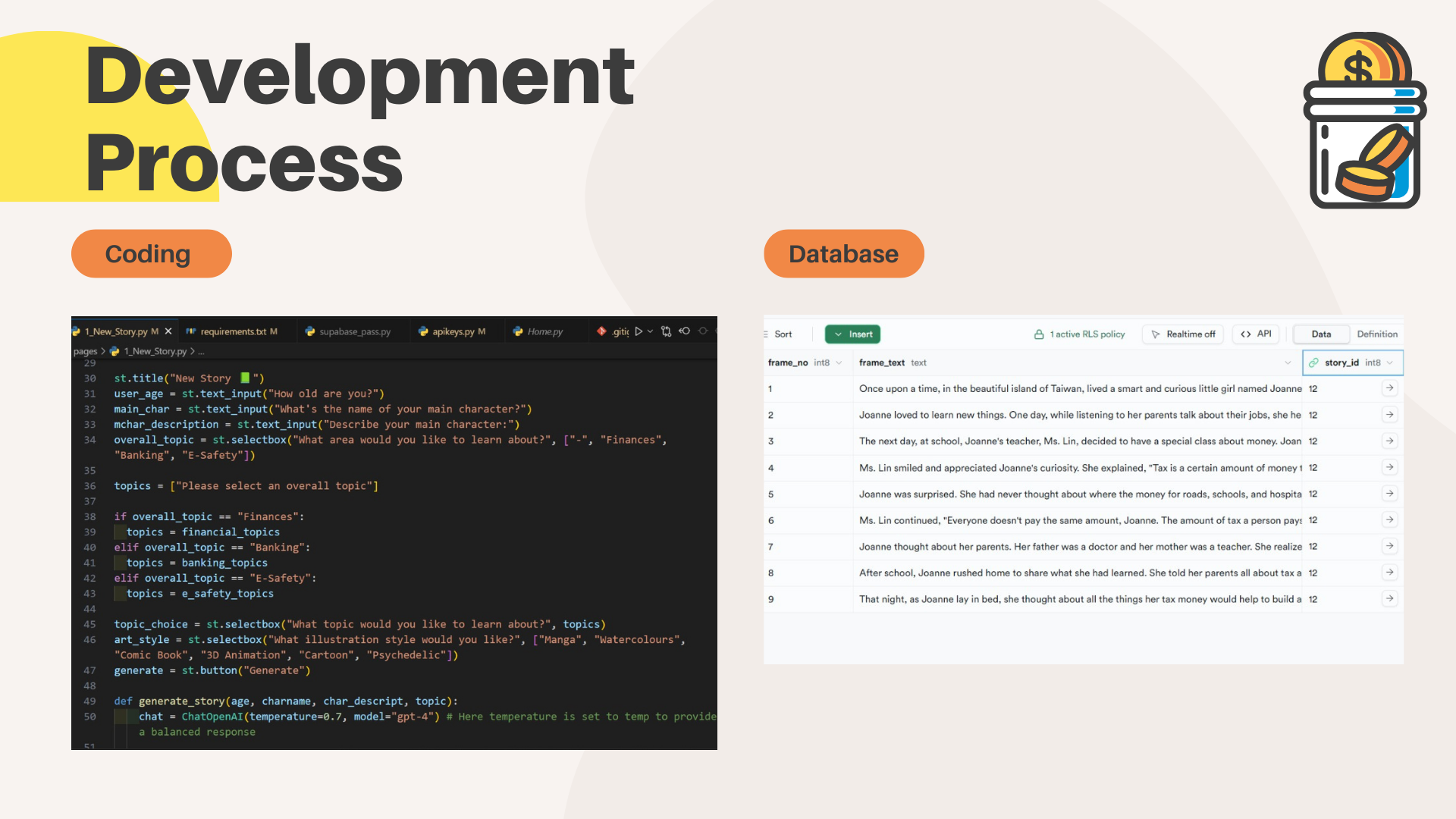Open the story_id column dropdown
1456x819 pixels.
[x=1390, y=362]
